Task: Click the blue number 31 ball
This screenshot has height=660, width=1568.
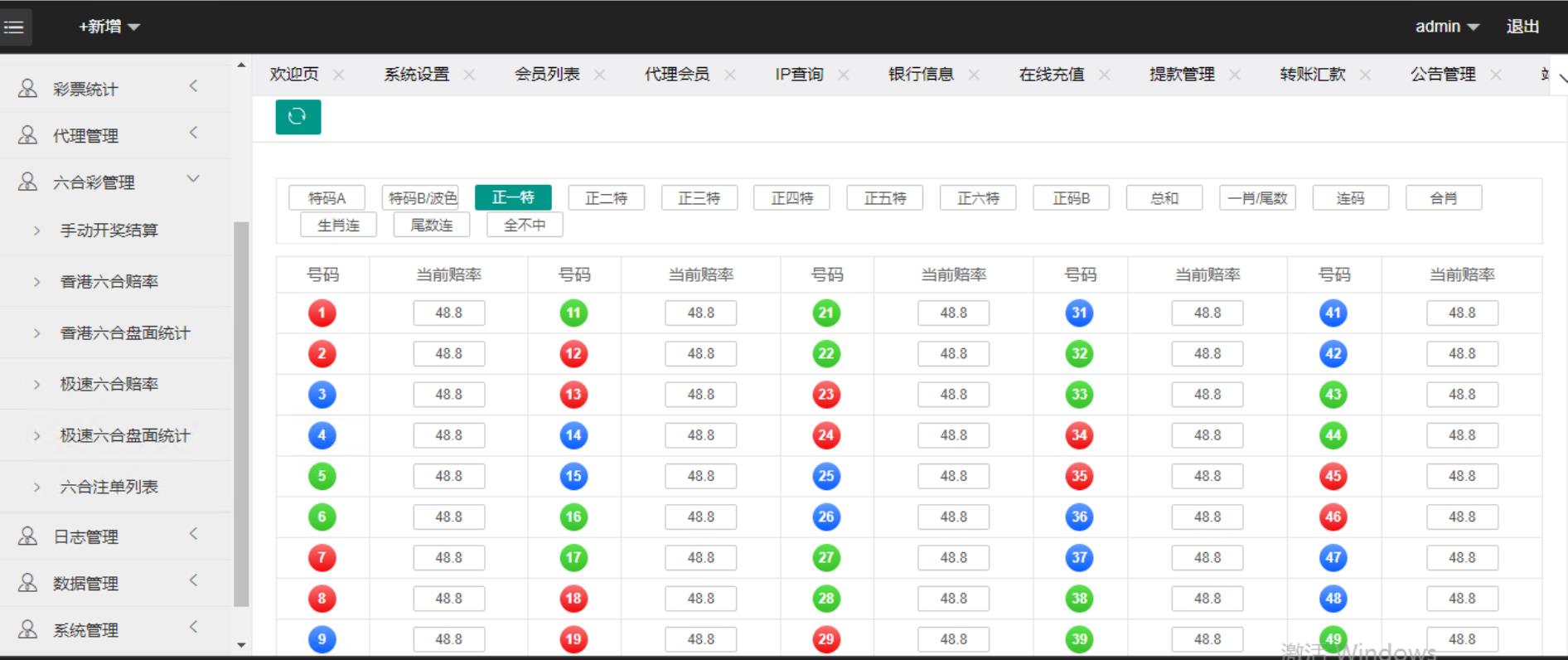Action: tap(1079, 313)
